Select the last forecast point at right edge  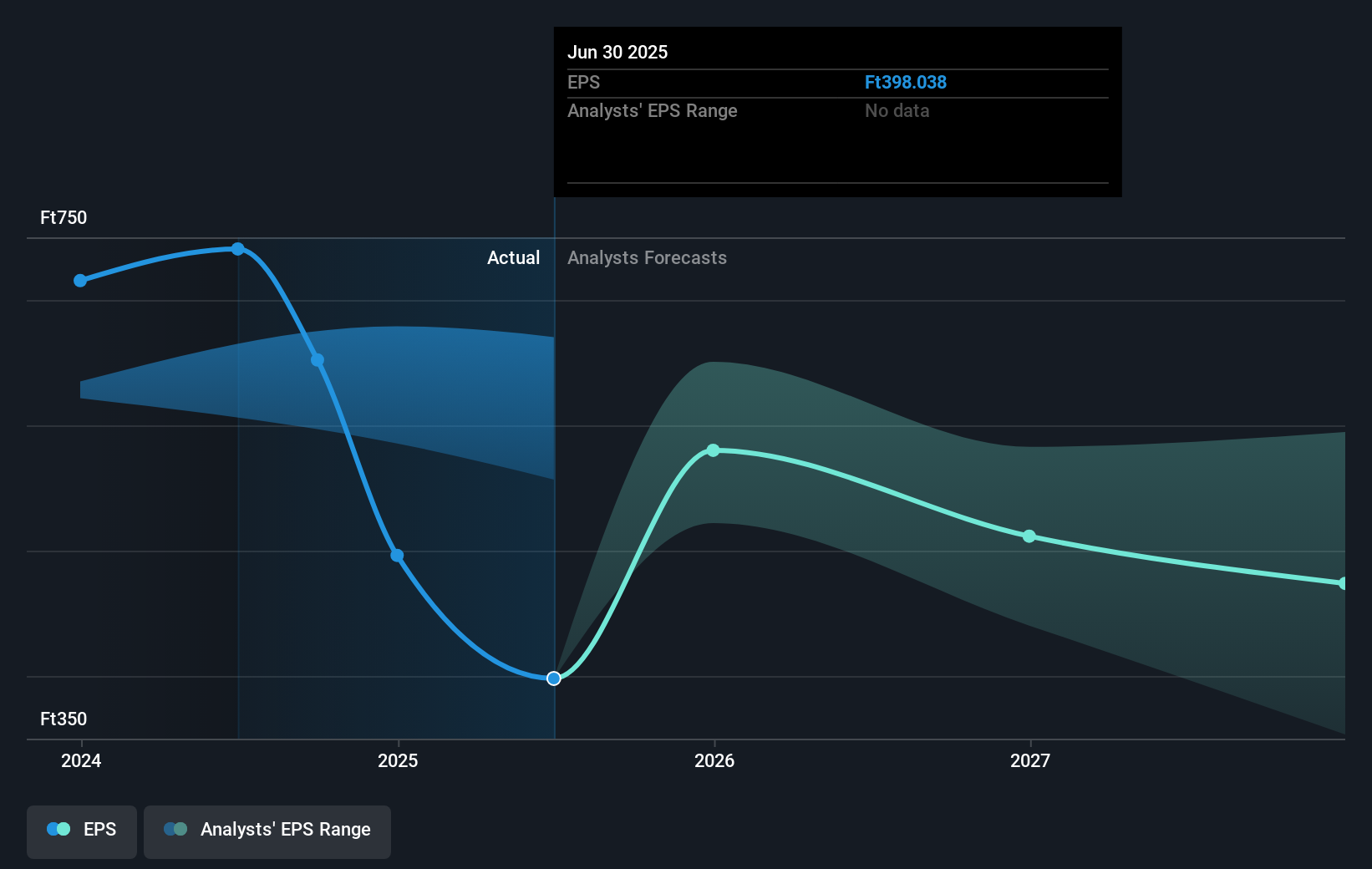pos(1343,583)
